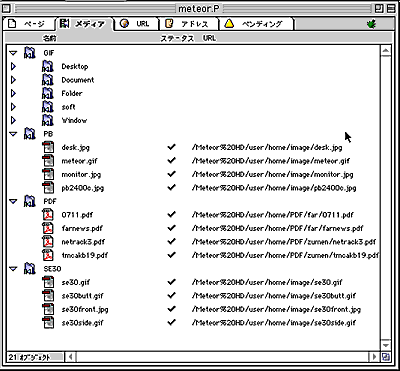Select the meteor.gif file name
Screen dimensions: 400x371
(x=79, y=161)
